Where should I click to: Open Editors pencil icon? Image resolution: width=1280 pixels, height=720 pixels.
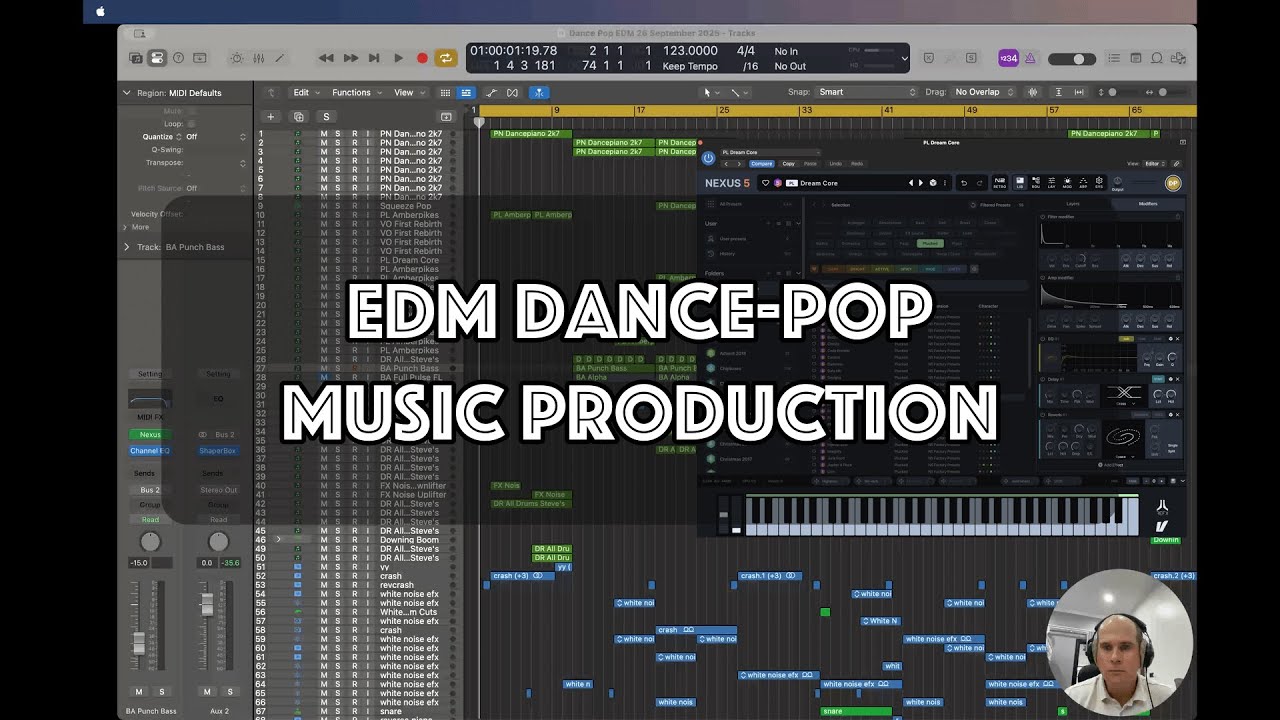tap(279, 58)
